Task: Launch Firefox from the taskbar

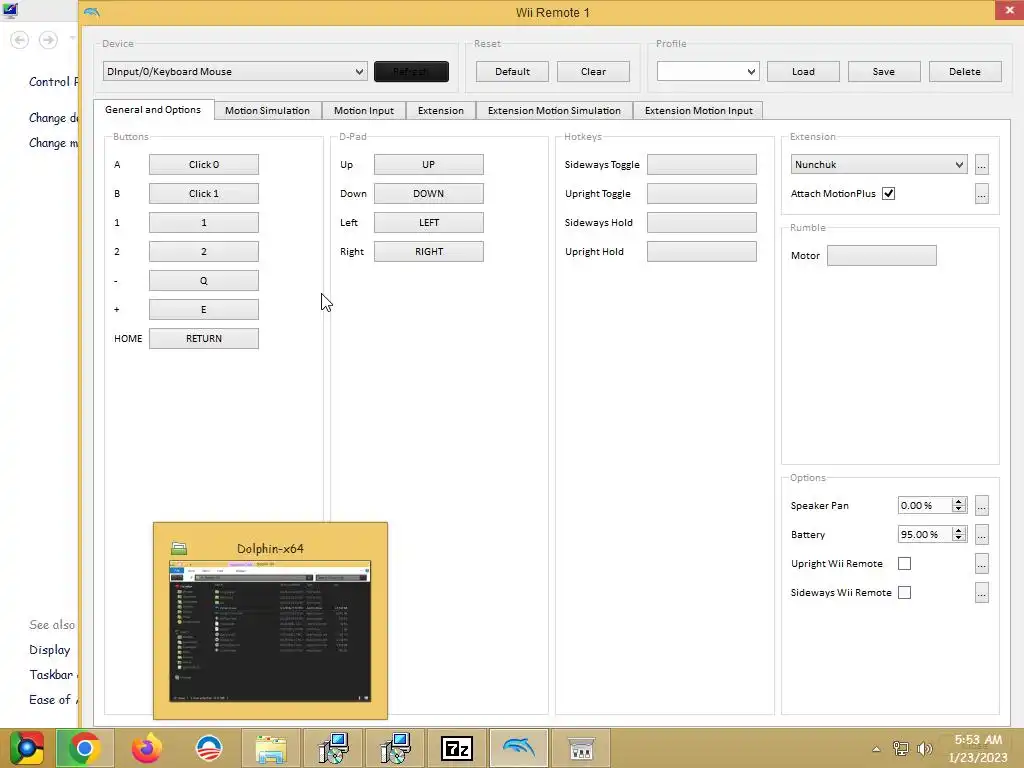Action: tap(146, 748)
